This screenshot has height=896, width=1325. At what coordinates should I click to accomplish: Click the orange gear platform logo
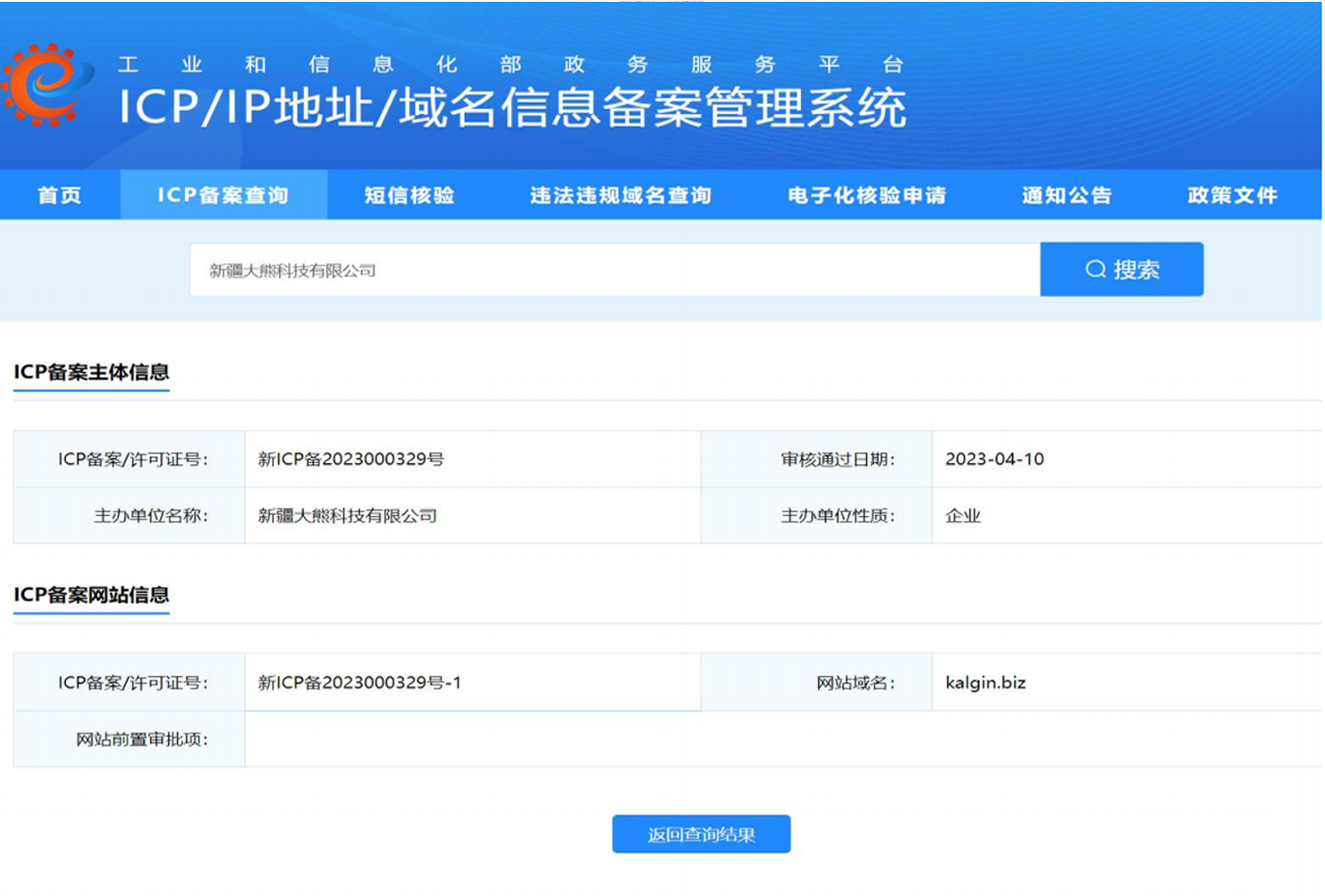pos(46,85)
